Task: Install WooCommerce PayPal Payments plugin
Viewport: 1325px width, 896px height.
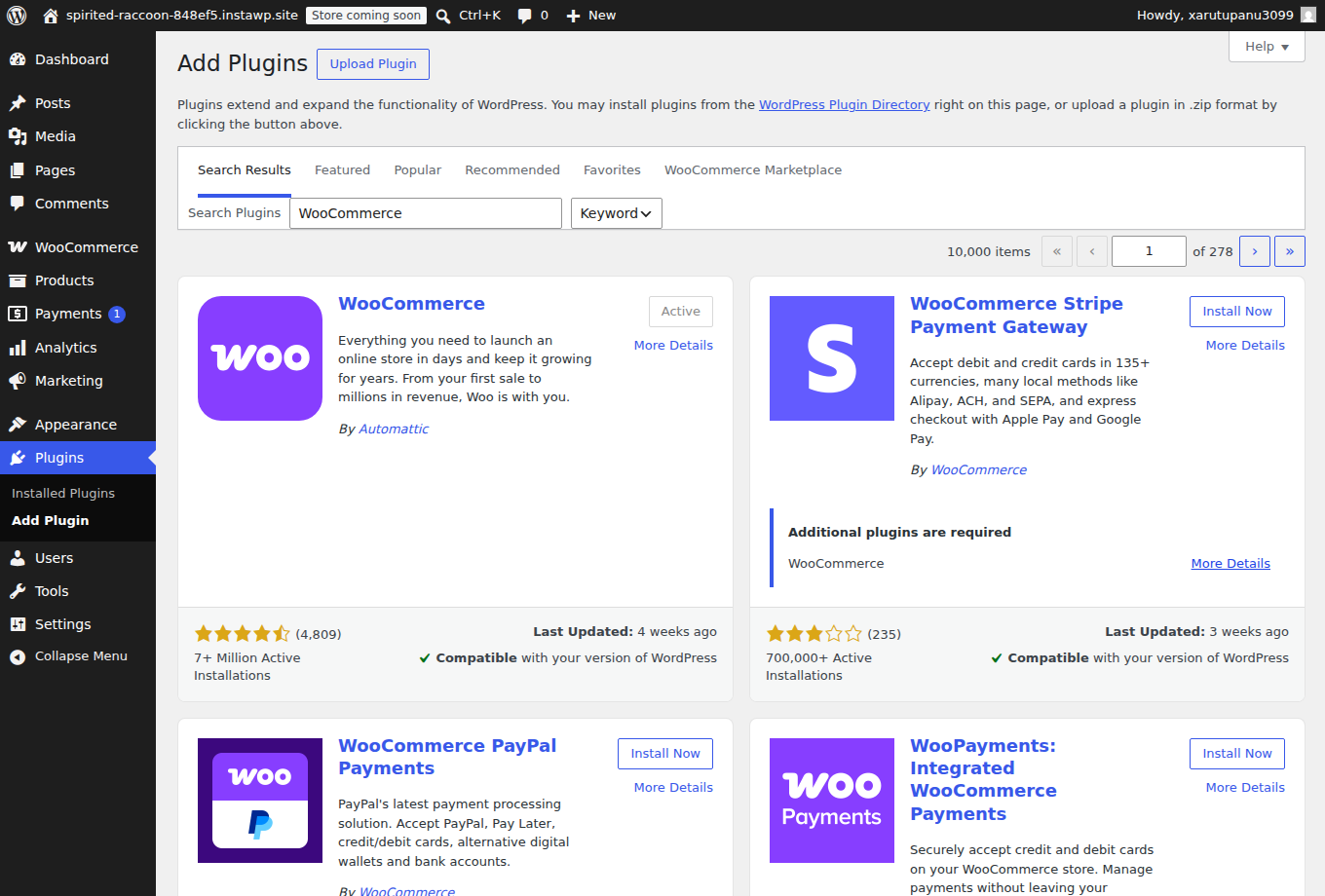Action: pos(665,754)
